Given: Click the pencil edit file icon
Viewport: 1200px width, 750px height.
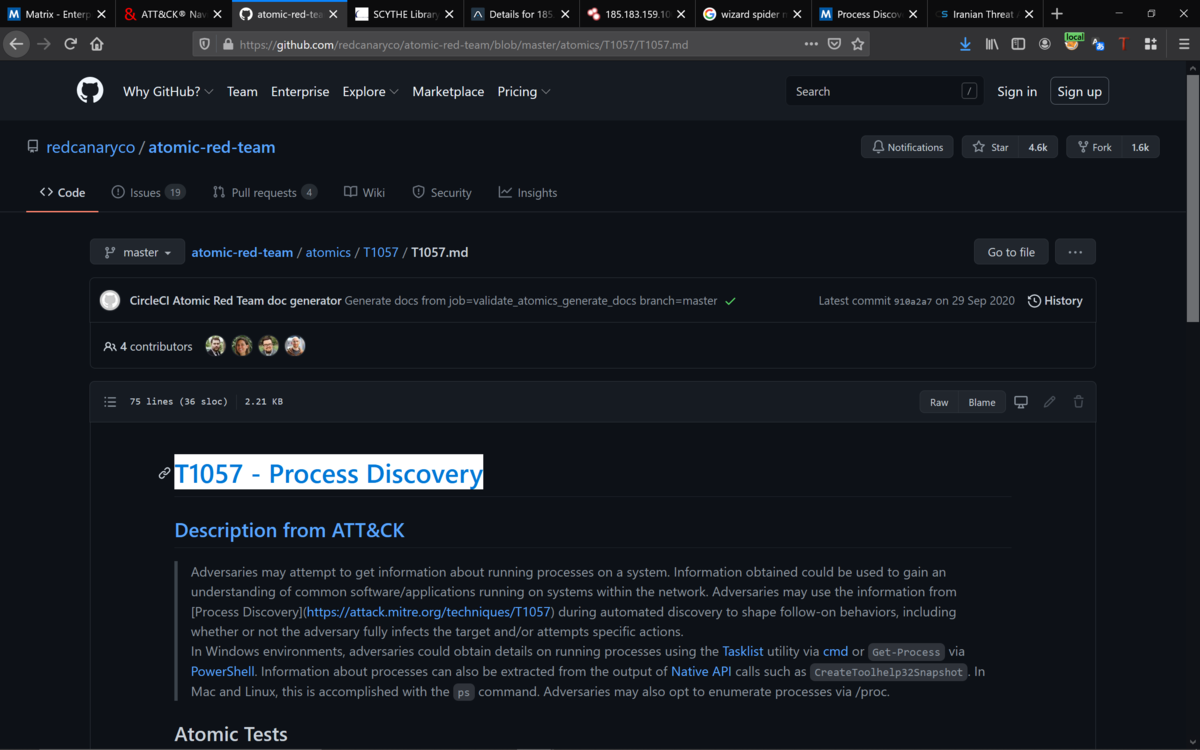Looking at the screenshot, I should click(1049, 402).
